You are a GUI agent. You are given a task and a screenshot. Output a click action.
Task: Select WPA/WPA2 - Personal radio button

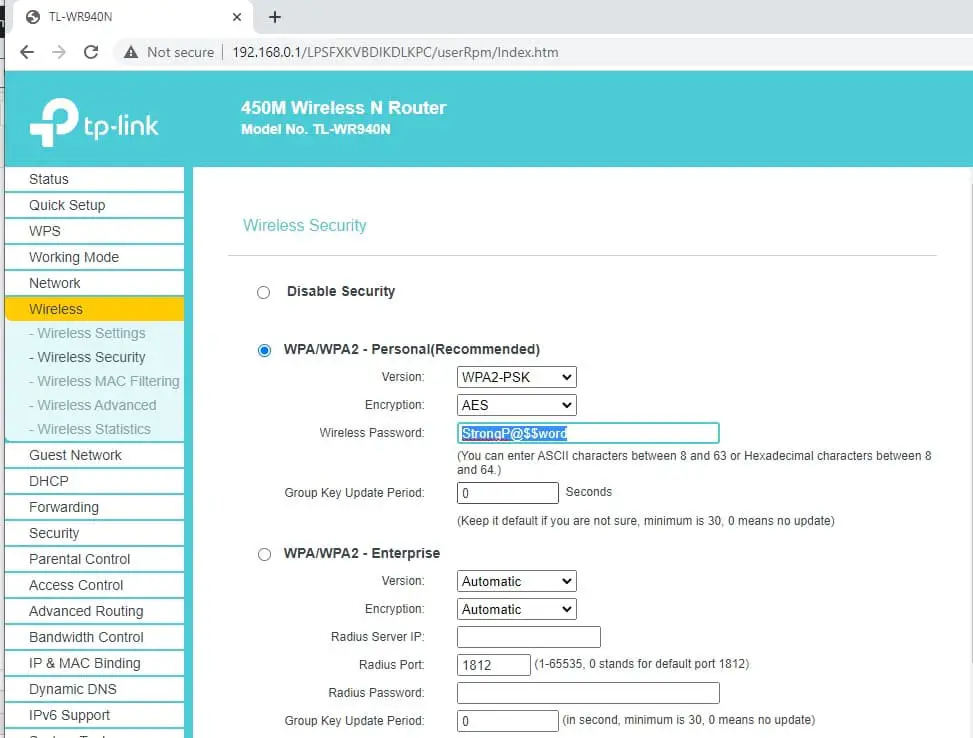pyautogui.click(x=264, y=350)
